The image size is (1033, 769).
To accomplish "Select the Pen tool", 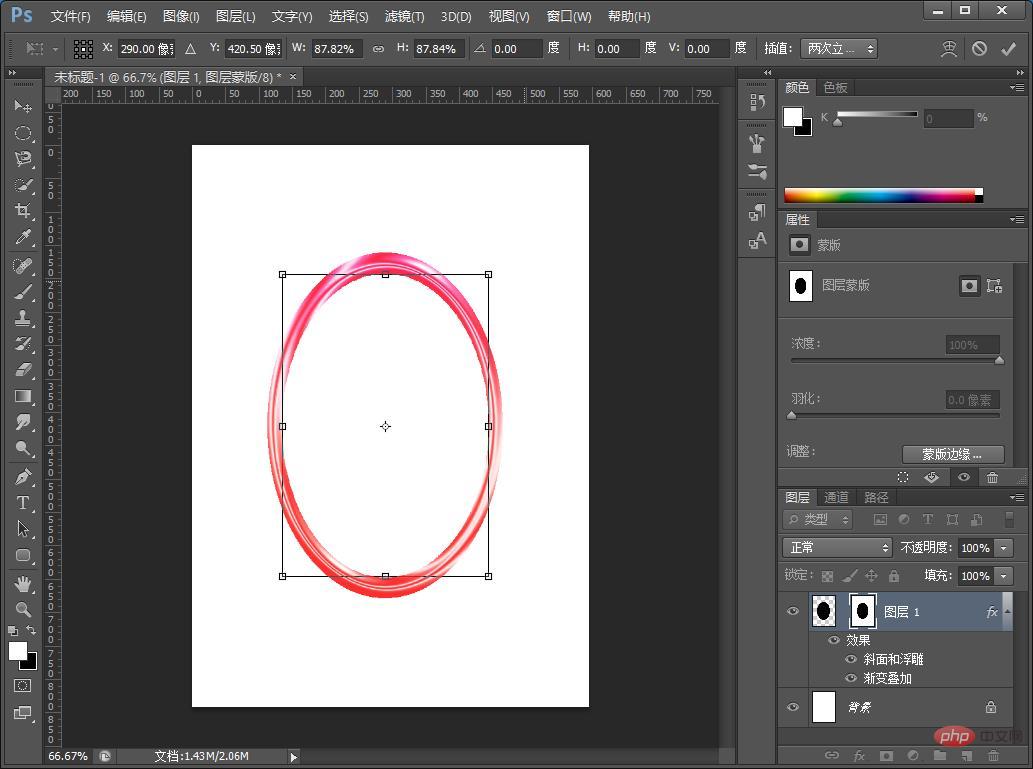I will [23, 476].
